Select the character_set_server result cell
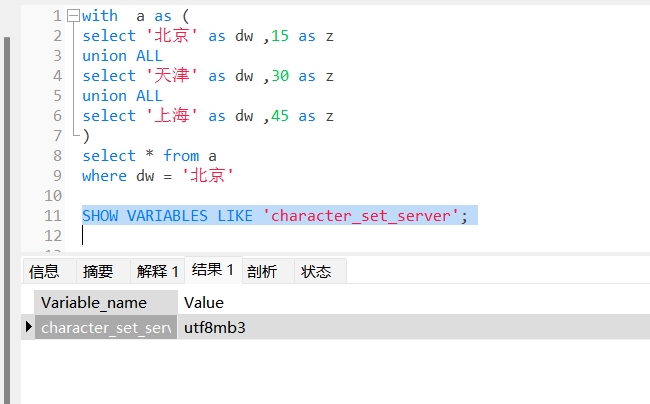The height and width of the screenshot is (404, 650). 106,327
